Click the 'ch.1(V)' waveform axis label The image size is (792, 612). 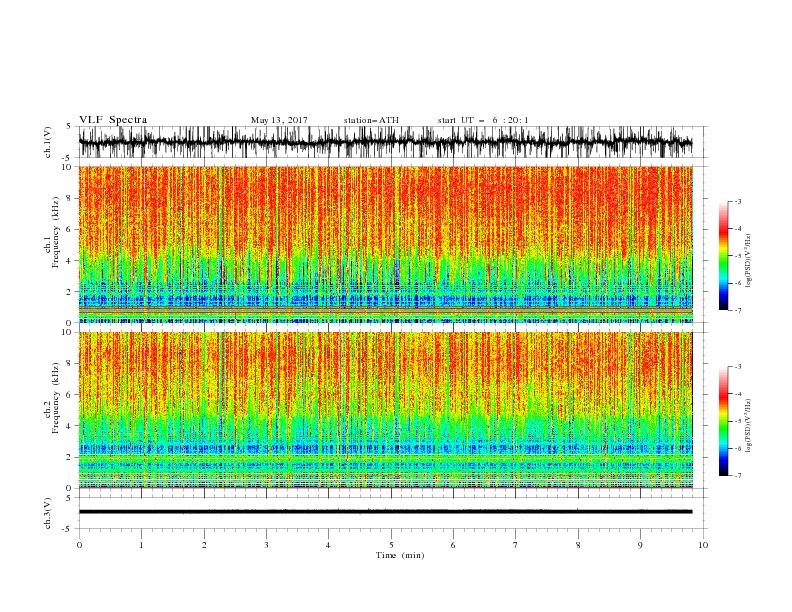[48, 142]
